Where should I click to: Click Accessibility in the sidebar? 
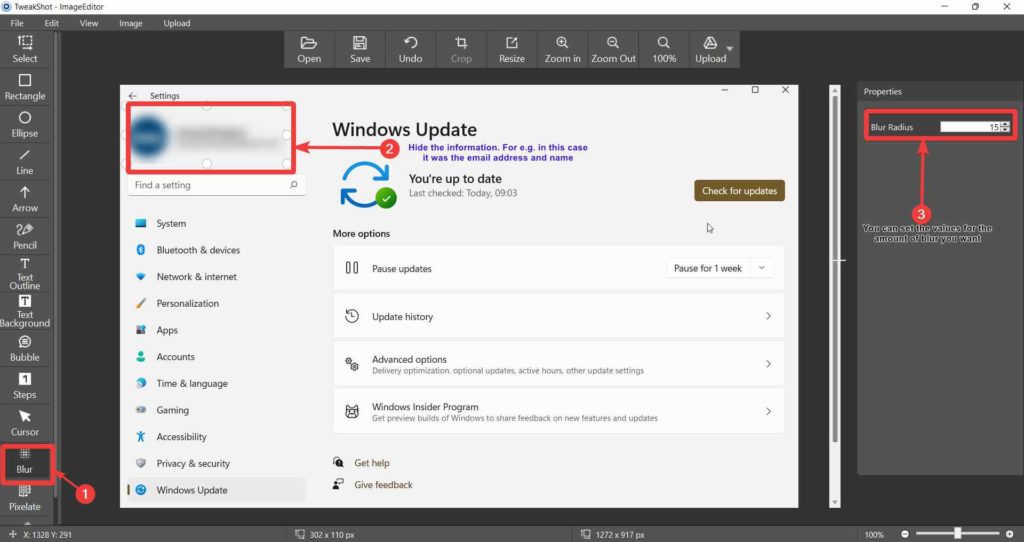216,437
